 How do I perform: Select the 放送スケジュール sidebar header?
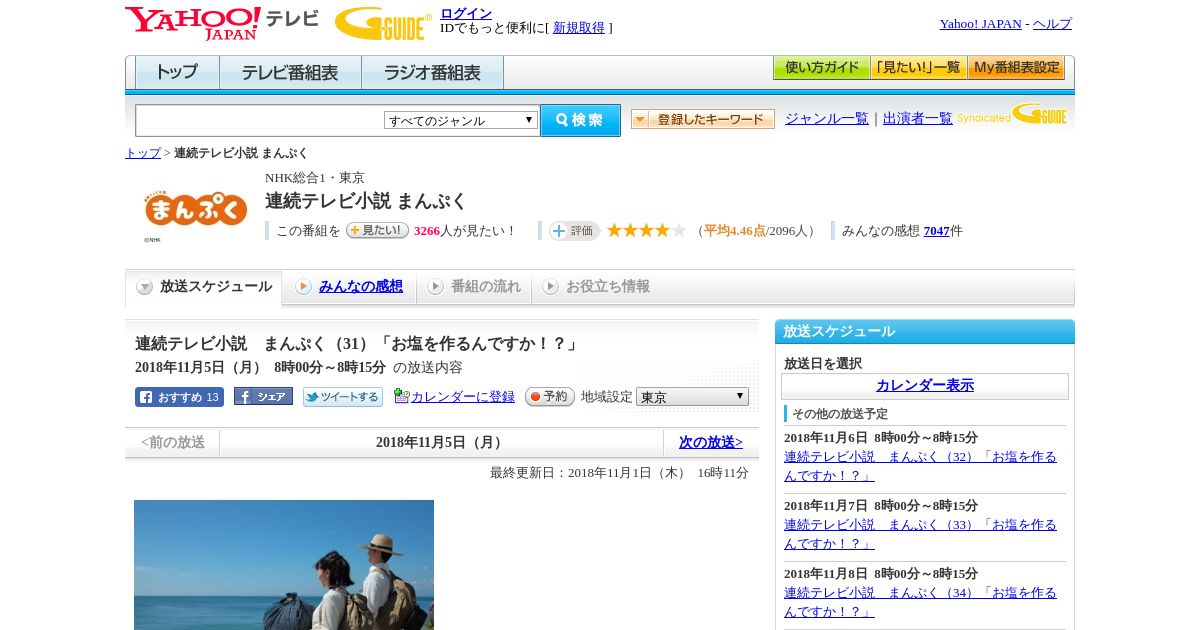pos(925,332)
